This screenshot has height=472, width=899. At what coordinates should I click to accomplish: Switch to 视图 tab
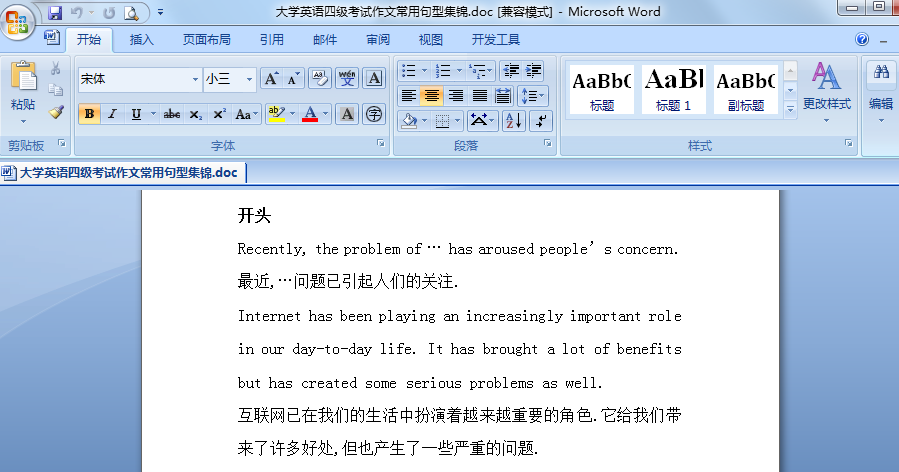pyautogui.click(x=431, y=40)
